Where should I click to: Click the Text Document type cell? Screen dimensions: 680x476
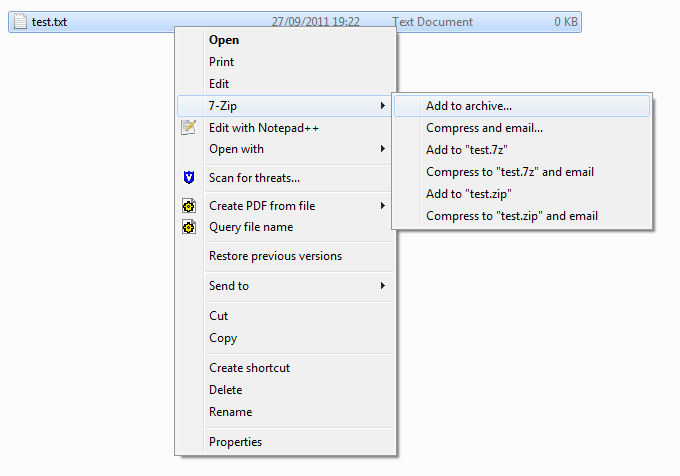point(432,22)
